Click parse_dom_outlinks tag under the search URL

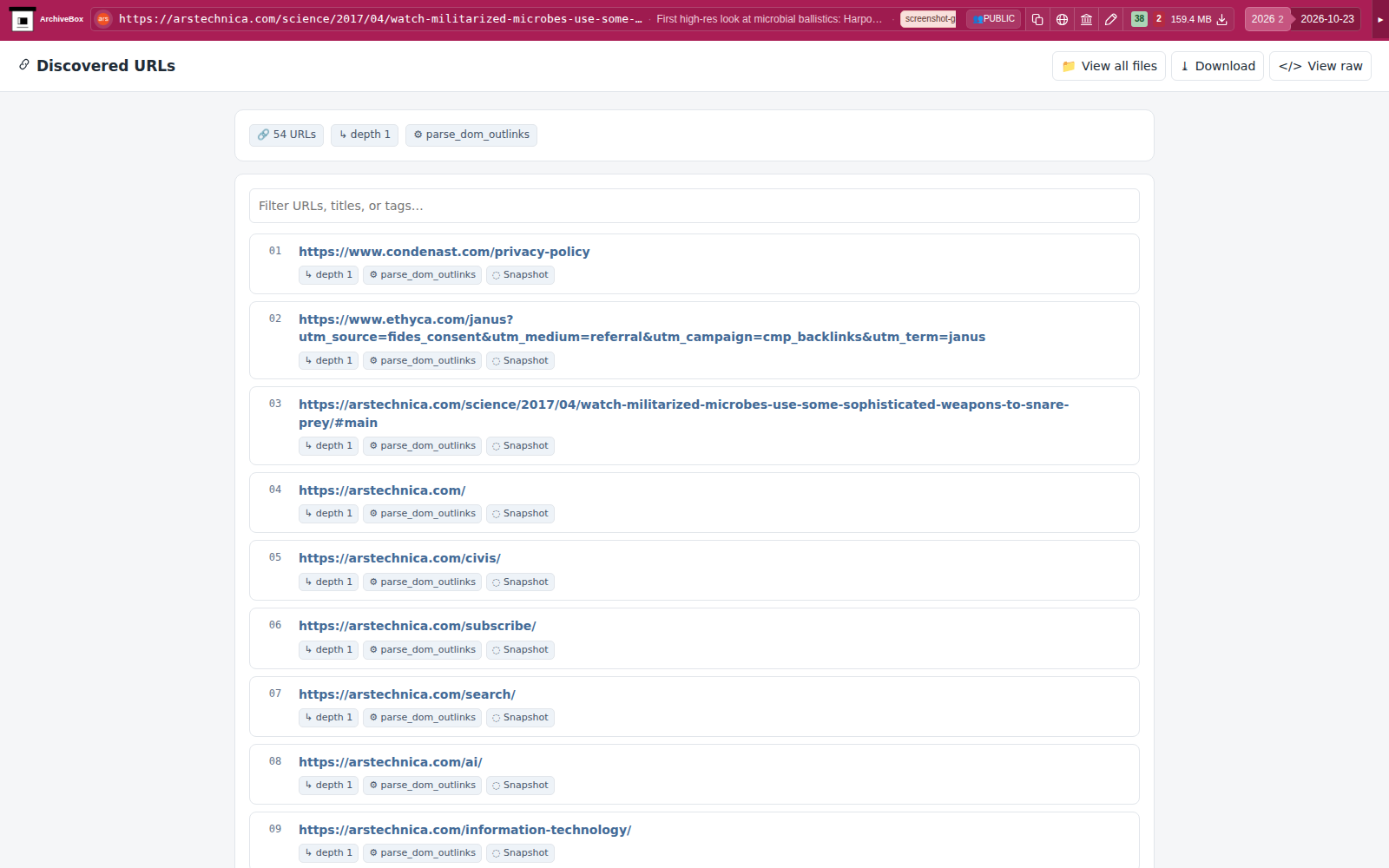422,718
